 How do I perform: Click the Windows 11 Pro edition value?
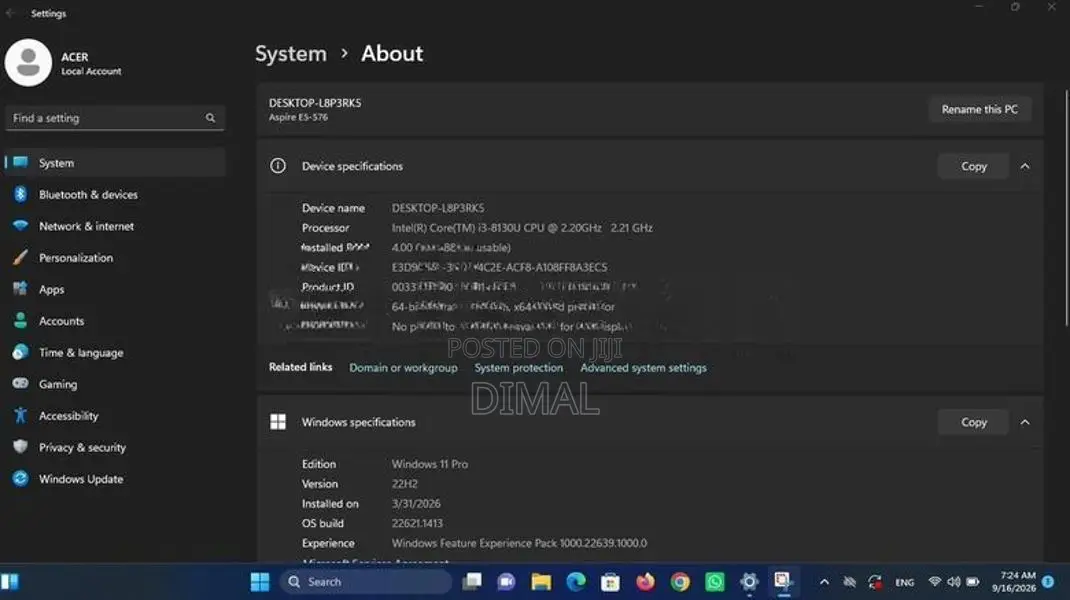click(430, 464)
